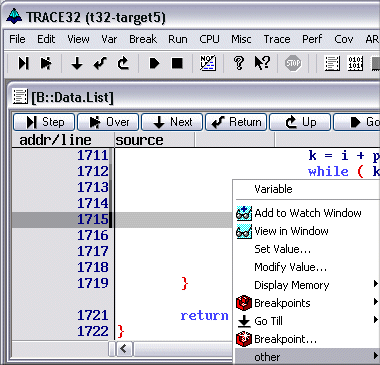Start execution with the Go play icon
This screenshot has width=380, height=365.
(x=154, y=63)
